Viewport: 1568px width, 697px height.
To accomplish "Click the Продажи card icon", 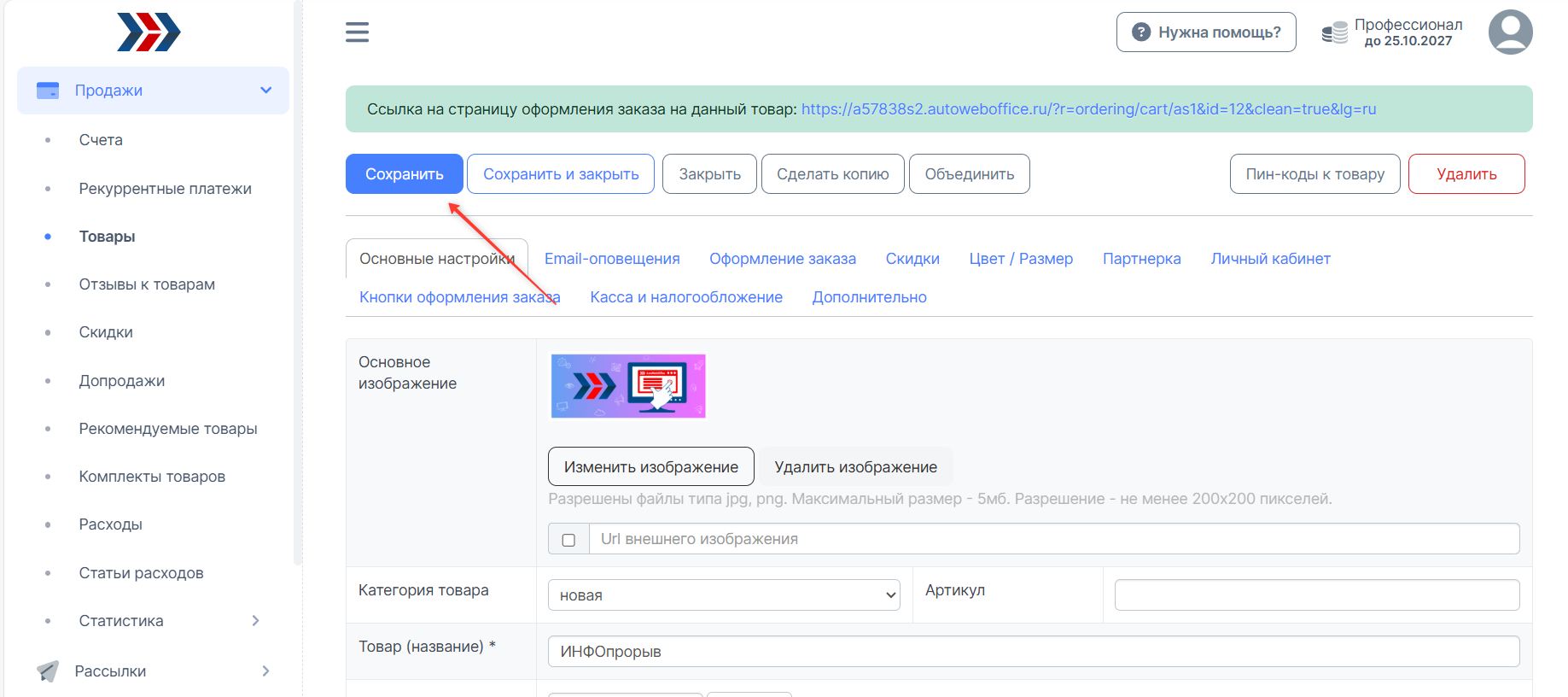I will tap(48, 91).
